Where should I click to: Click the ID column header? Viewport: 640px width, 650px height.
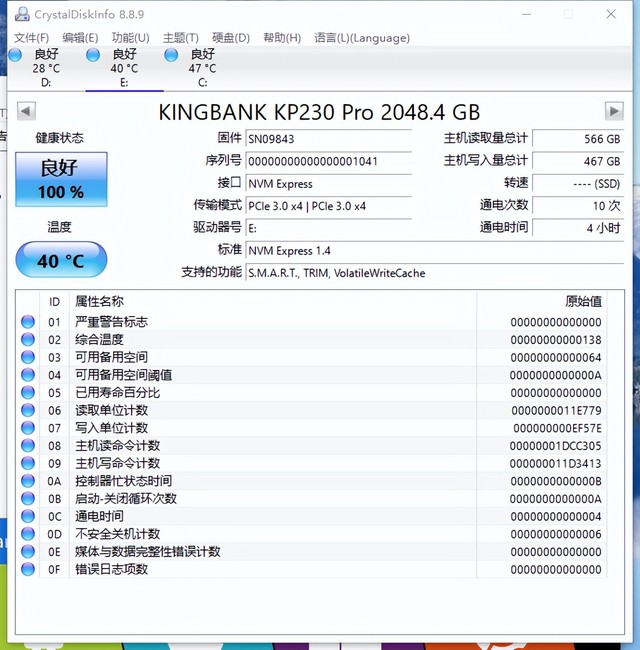click(54, 301)
